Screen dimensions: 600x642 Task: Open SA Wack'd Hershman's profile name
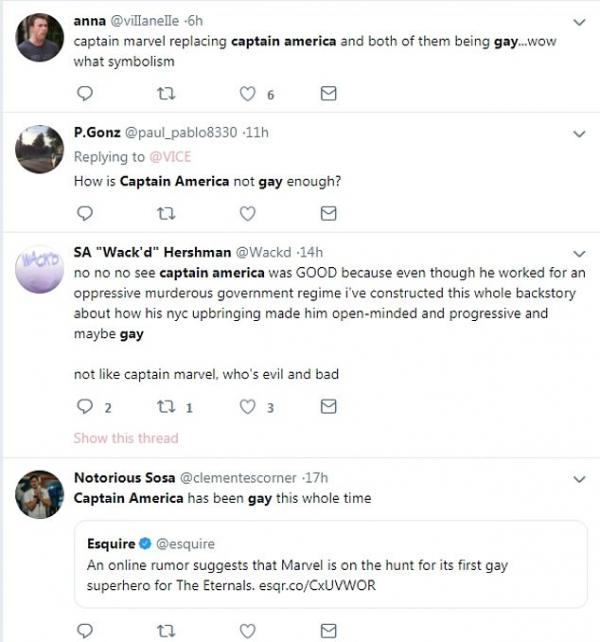coord(152,252)
